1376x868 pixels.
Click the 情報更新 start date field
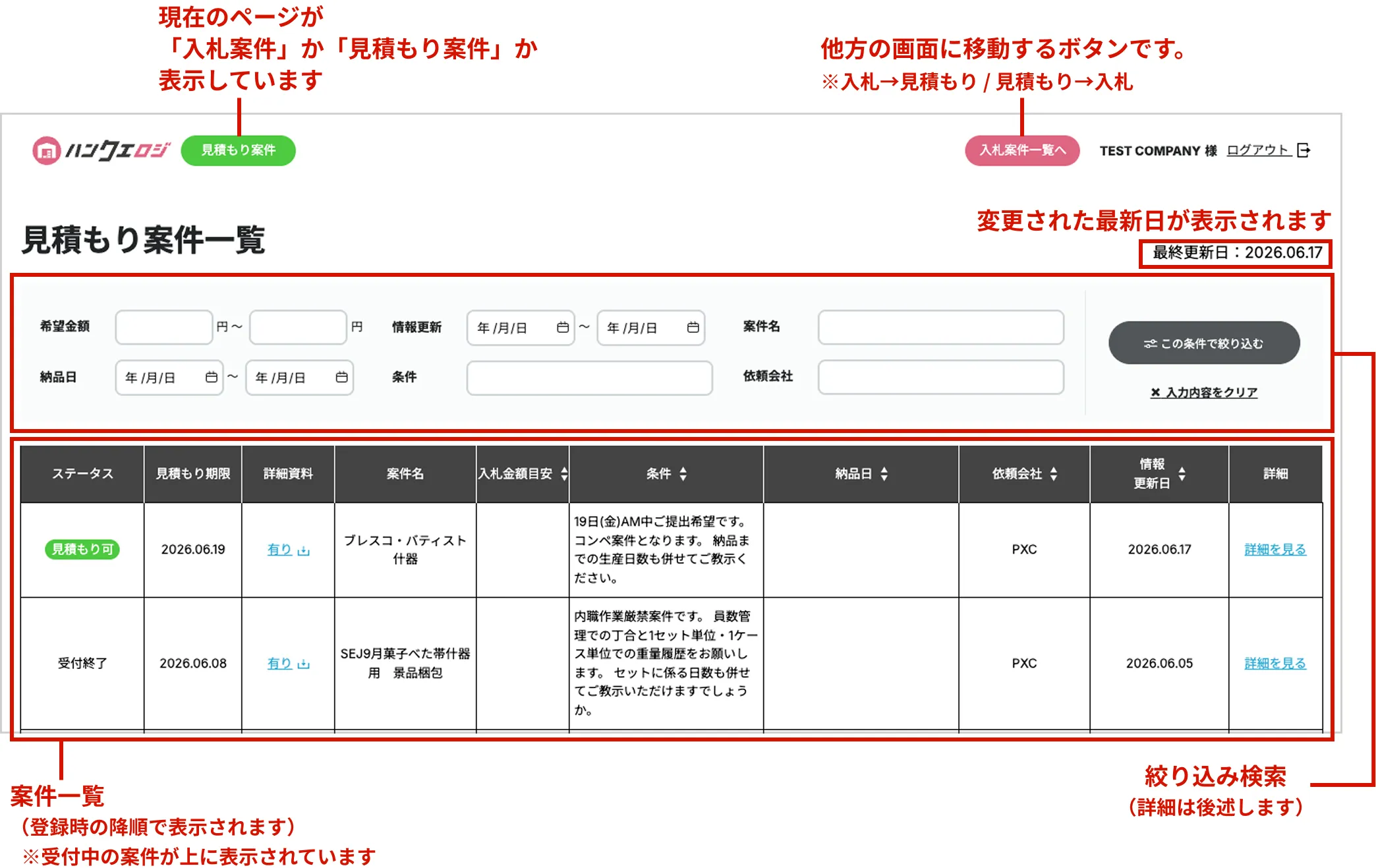coord(521,328)
